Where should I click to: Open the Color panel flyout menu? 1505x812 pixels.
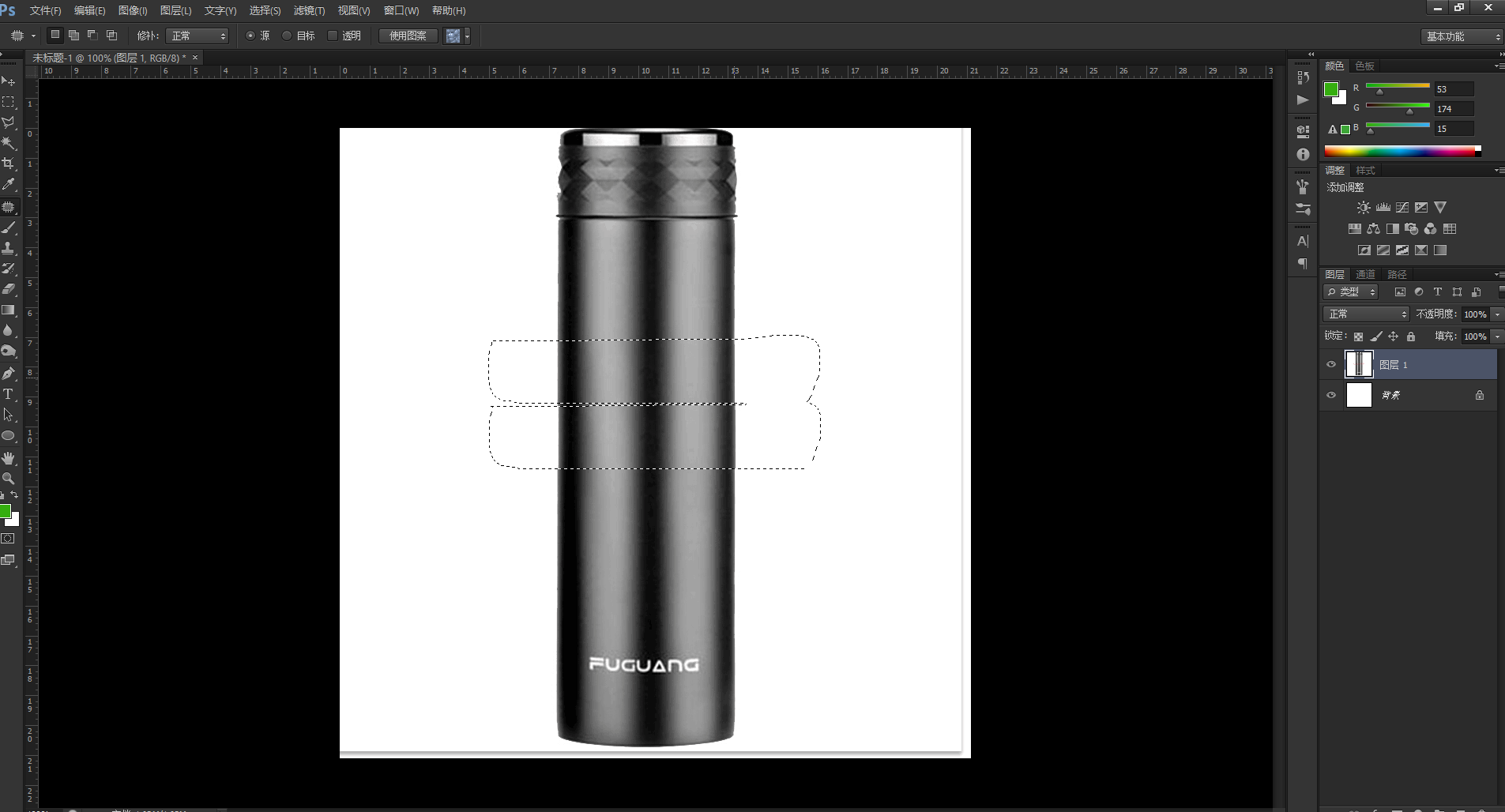[1499, 66]
